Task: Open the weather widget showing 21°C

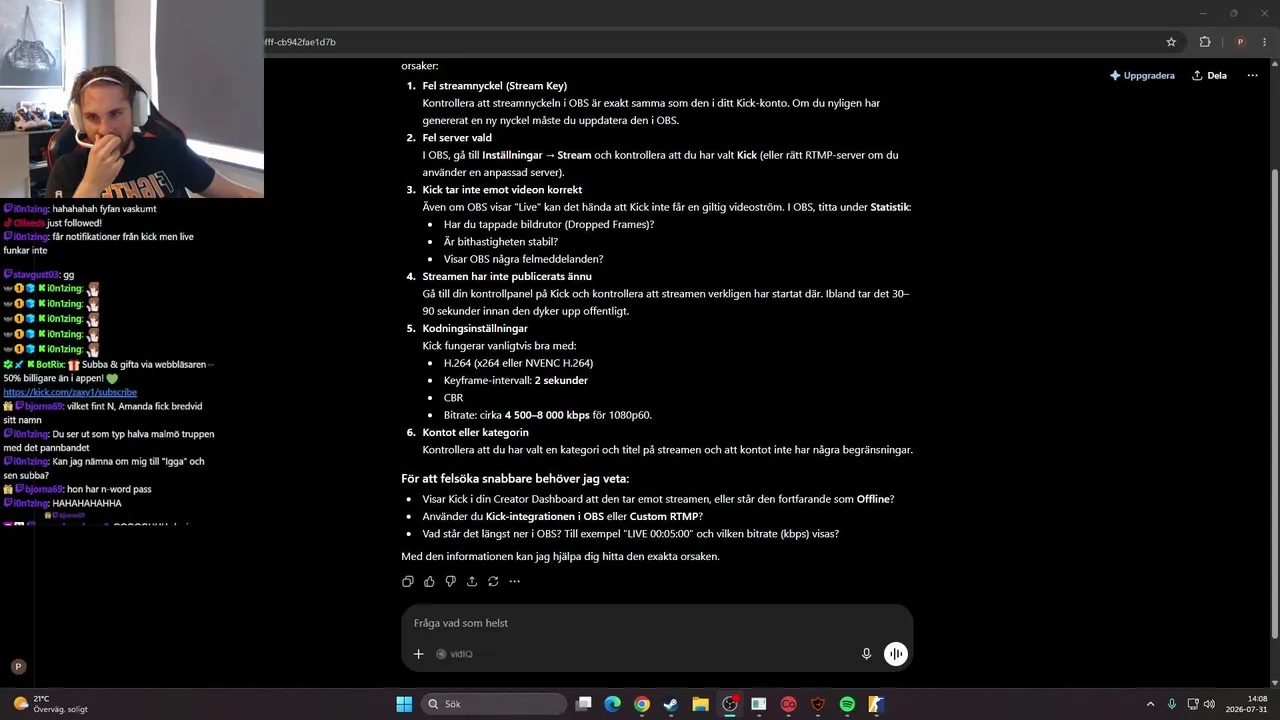Action: coord(50,704)
